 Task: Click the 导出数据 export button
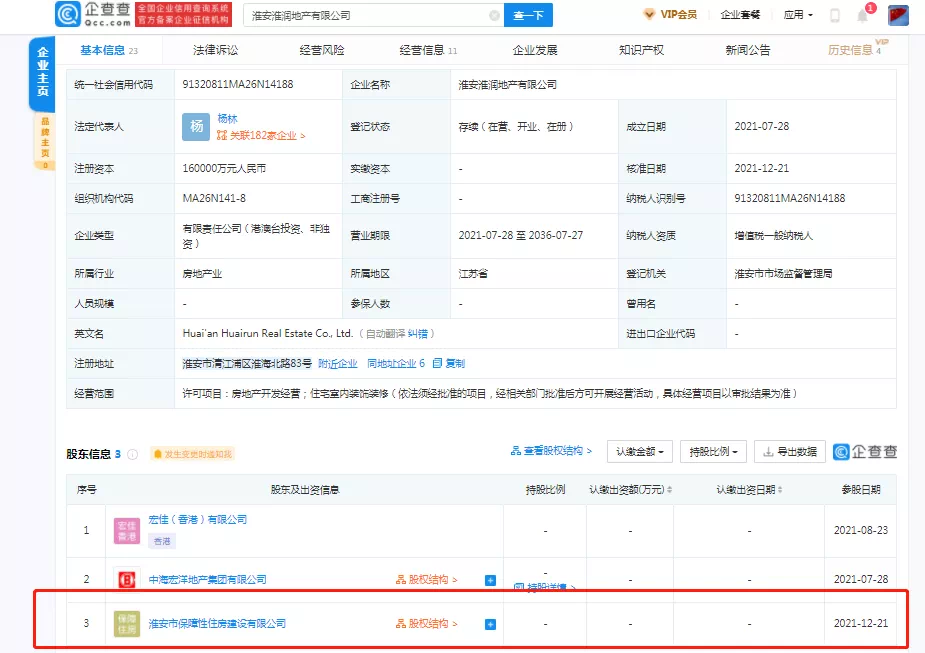point(790,451)
